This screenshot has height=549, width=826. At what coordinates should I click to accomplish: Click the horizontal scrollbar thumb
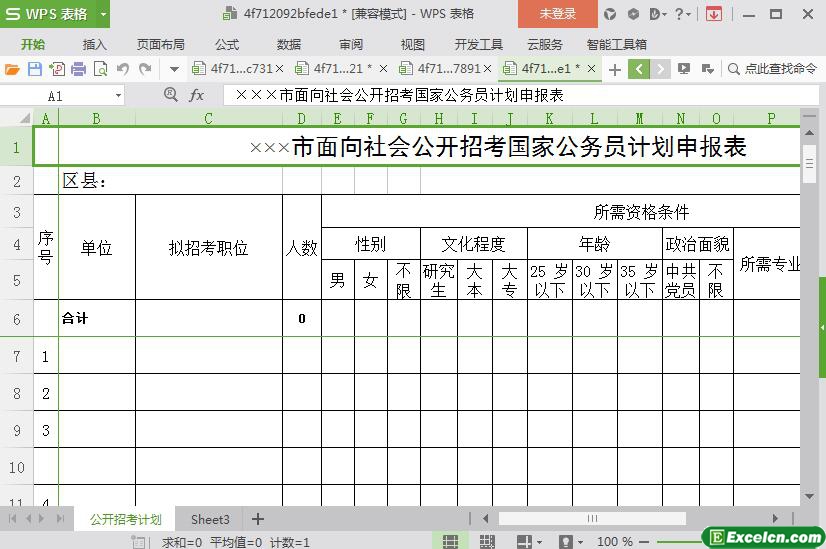click(x=592, y=518)
